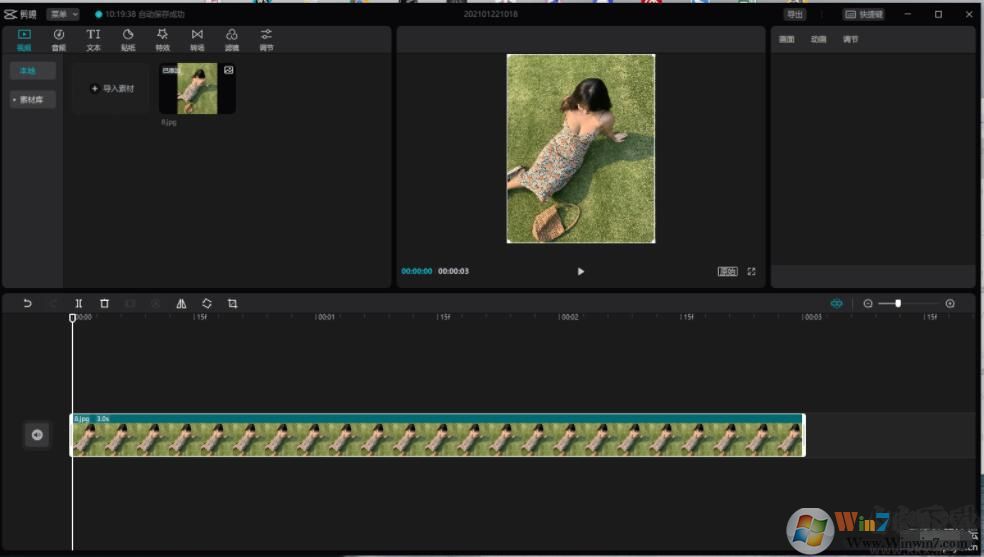
Task: Switch to the 动画 tab in properties panel
Action: tap(818, 39)
